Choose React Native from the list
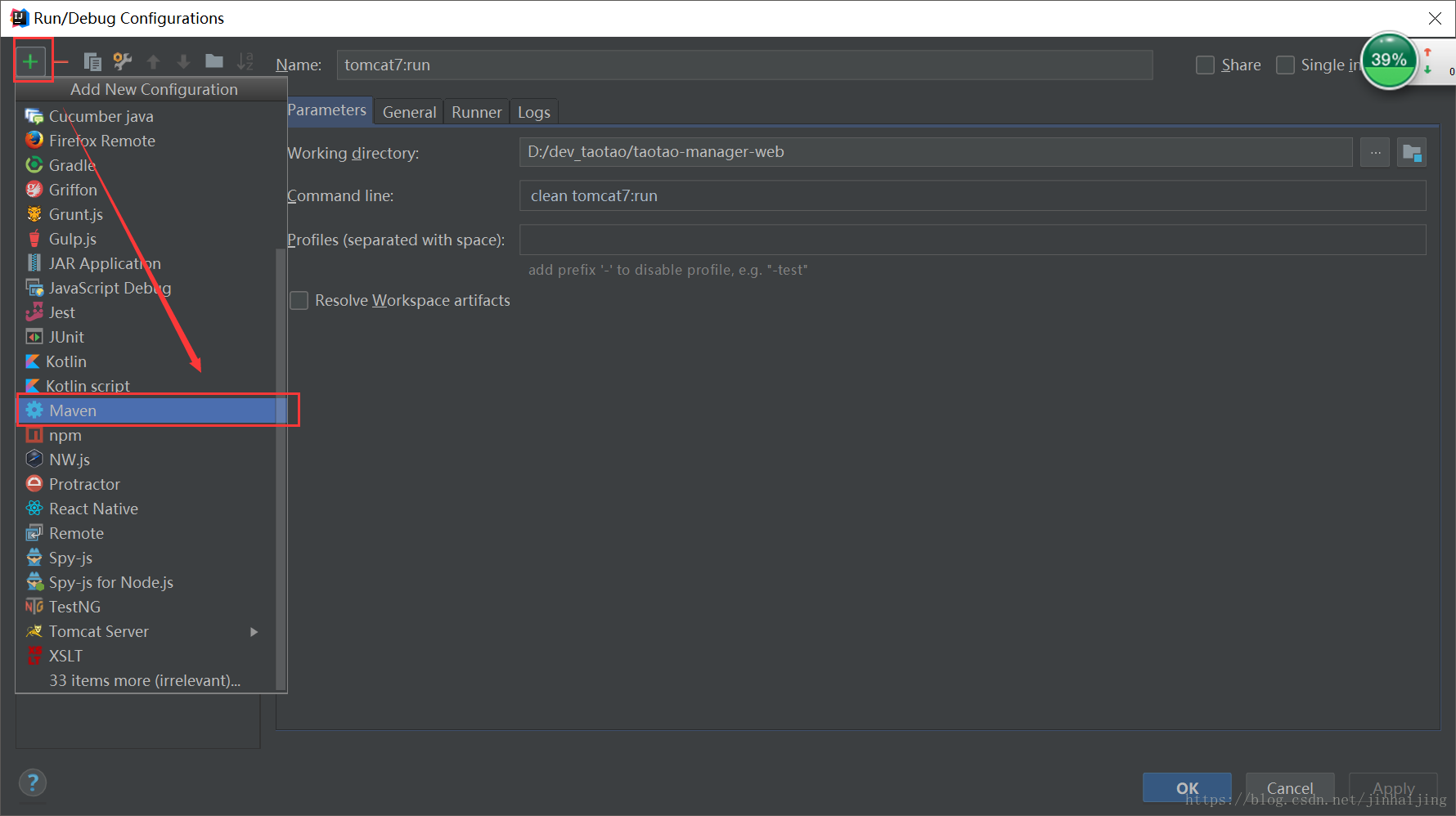The width and height of the screenshot is (1456, 816). [147, 509]
